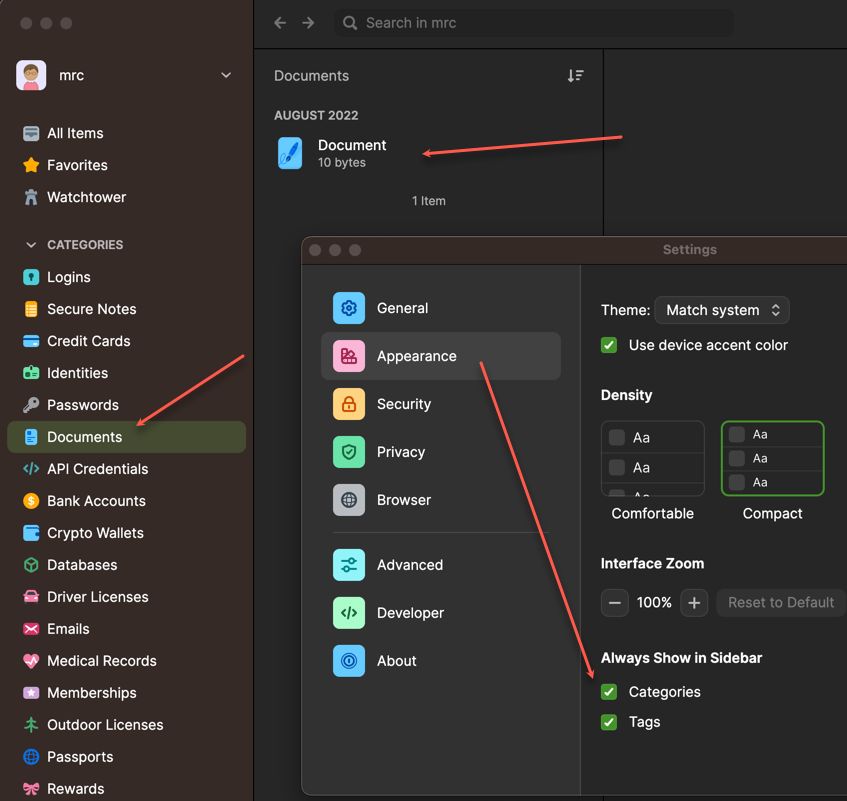Viewport: 847px width, 801px height.
Task: Collapse the Categories section chevron
Action: click(x=31, y=245)
